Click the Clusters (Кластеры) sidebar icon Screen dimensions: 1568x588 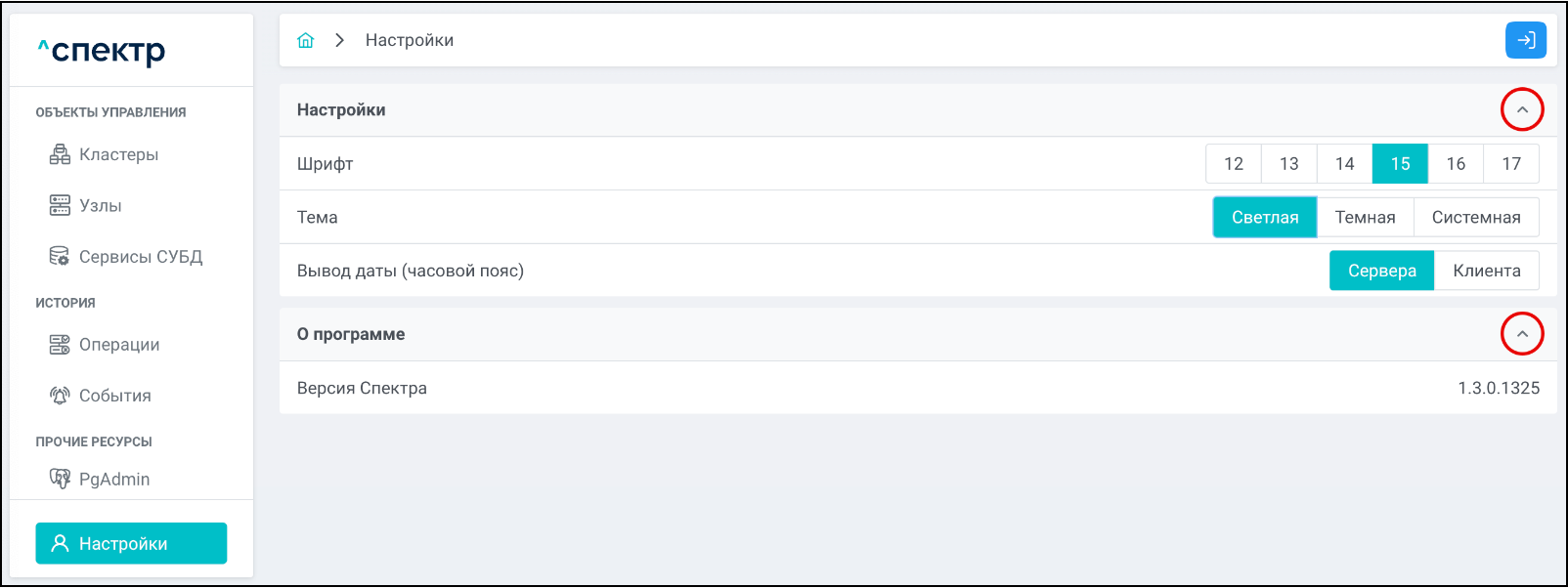60,154
